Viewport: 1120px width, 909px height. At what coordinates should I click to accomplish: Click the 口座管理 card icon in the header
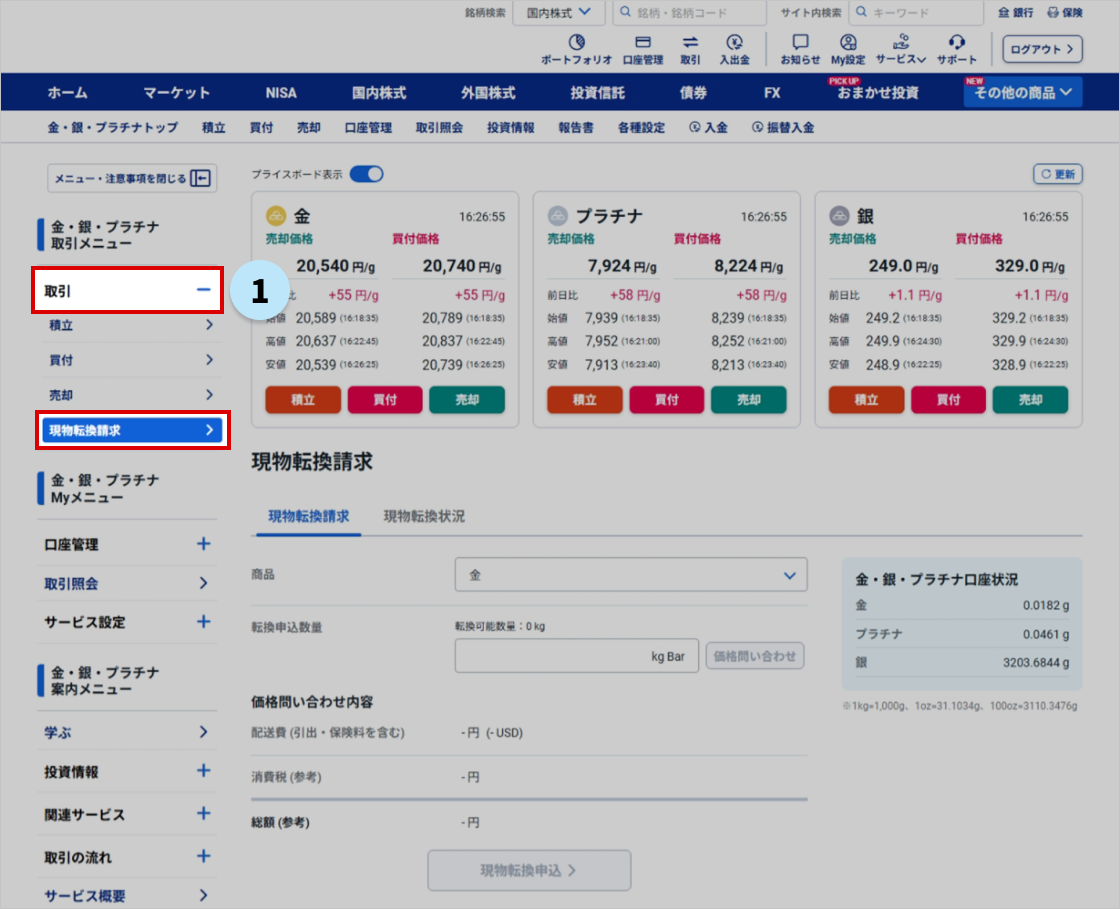click(643, 43)
